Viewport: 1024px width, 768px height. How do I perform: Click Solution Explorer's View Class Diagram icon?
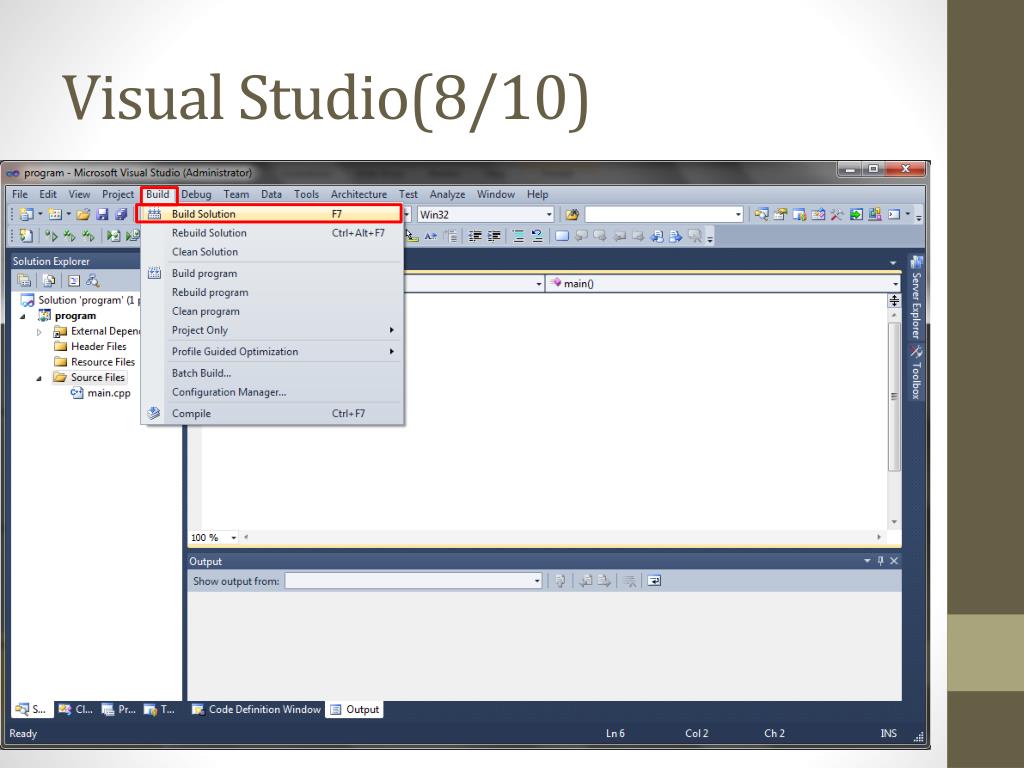[x=93, y=281]
